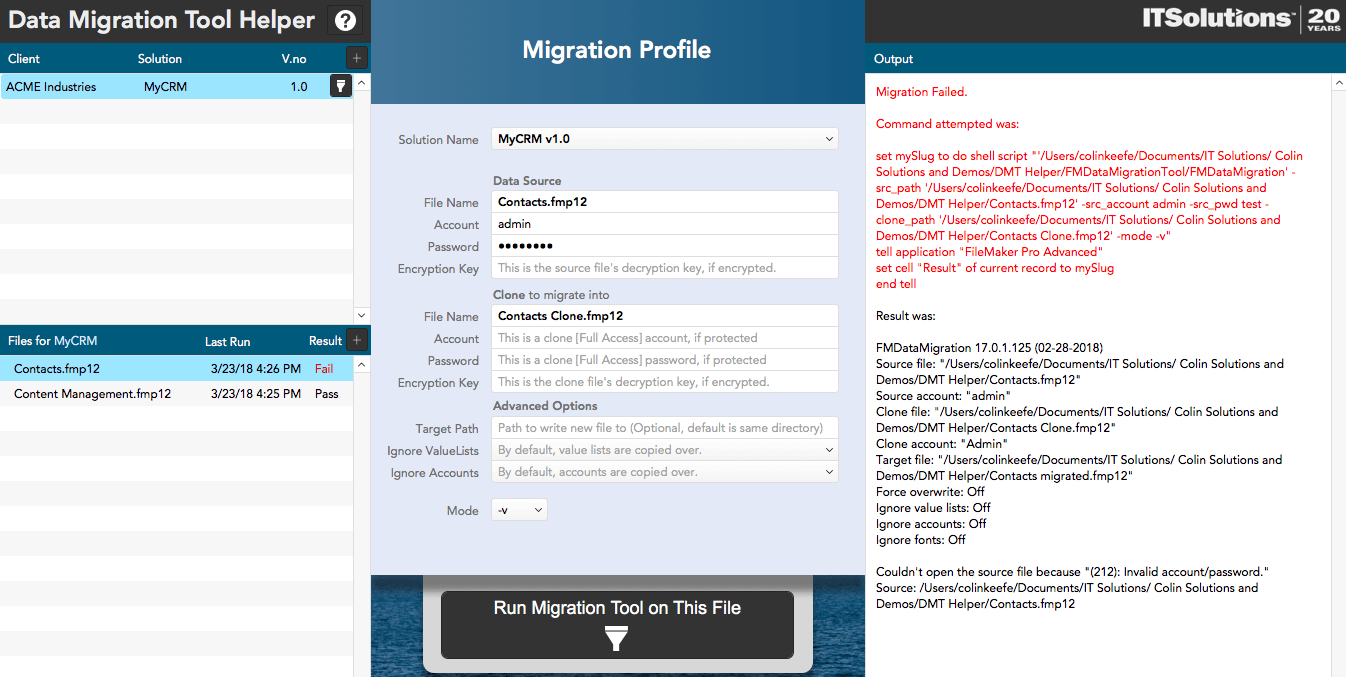
Task: Open the Mode dropdown
Action: 519,510
